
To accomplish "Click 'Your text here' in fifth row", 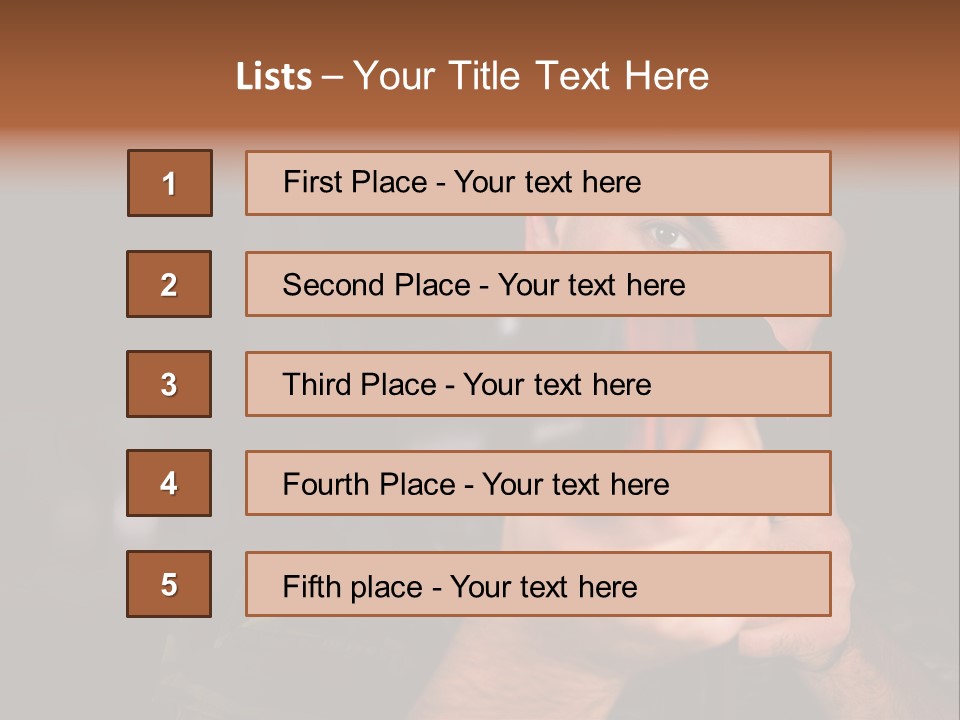I will [543, 586].
